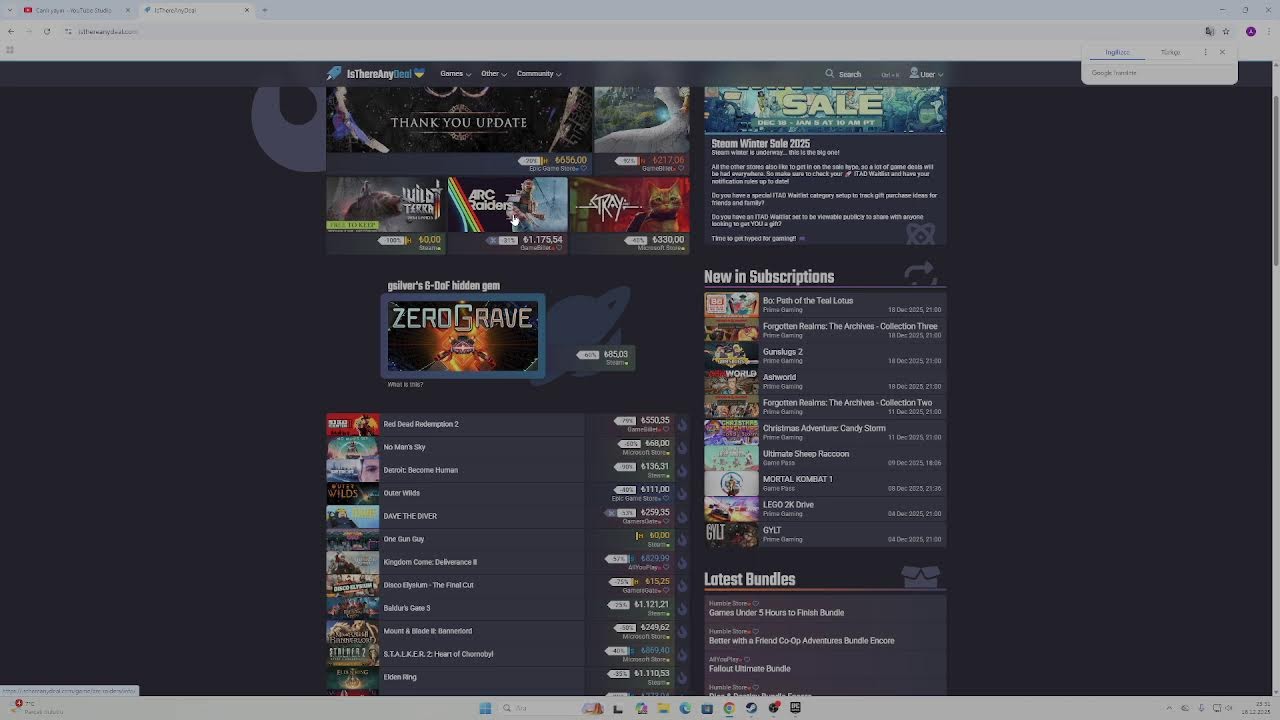
Task: Select the Türkçe translate tab
Action: (x=1170, y=52)
